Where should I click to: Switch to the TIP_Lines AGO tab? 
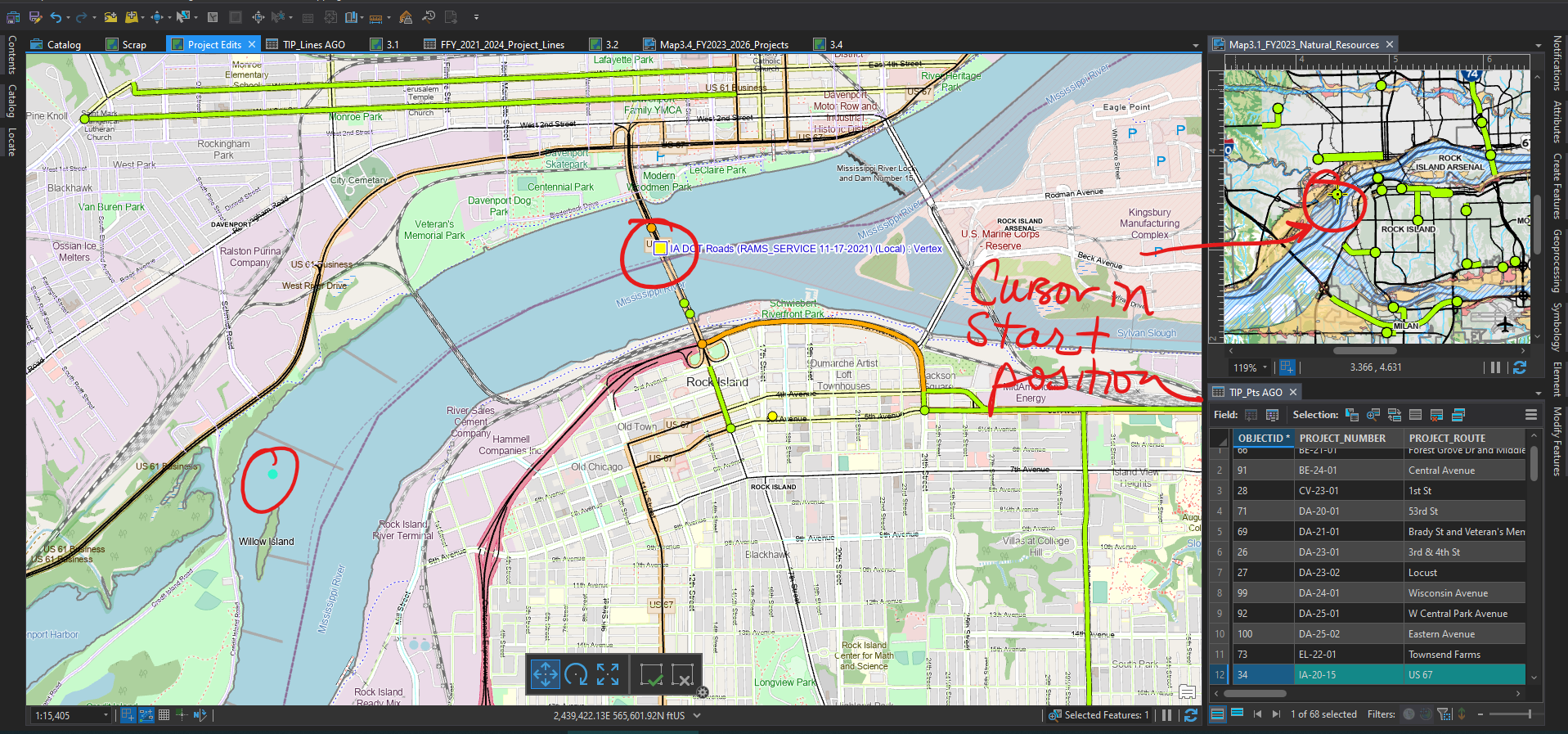[306, 44]
